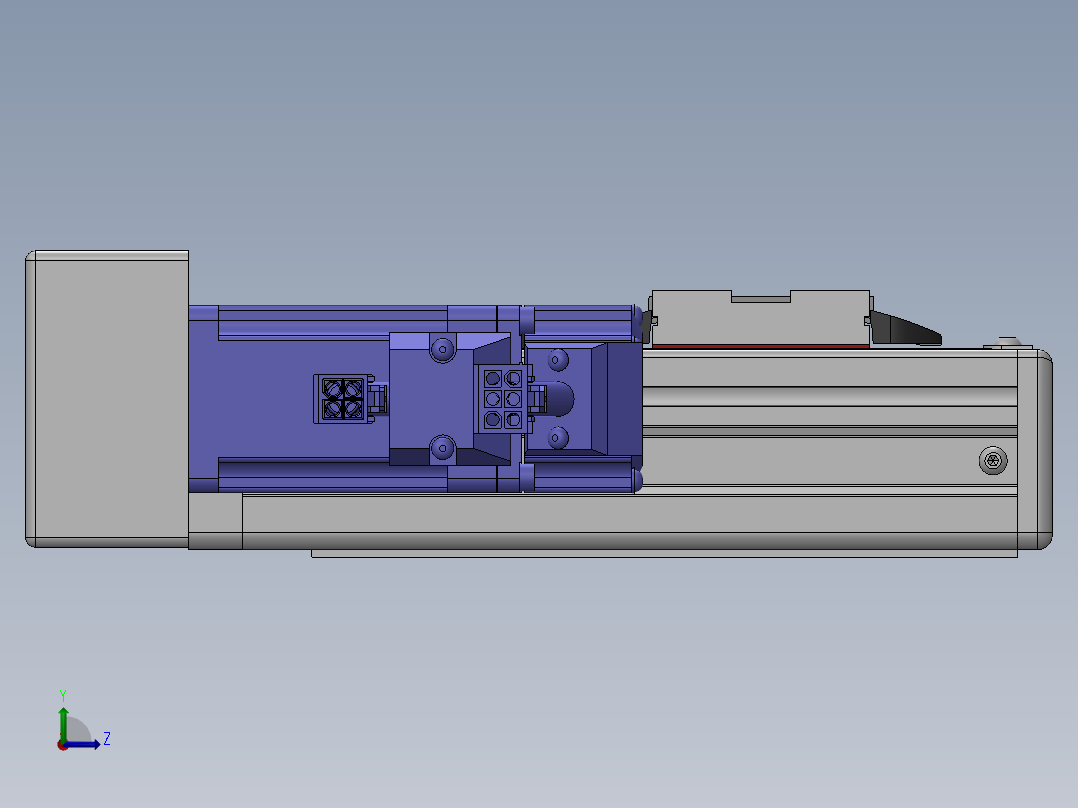Select the red strip under the carriage block
The image size is (1078, 808).
(x=760, y=347)
